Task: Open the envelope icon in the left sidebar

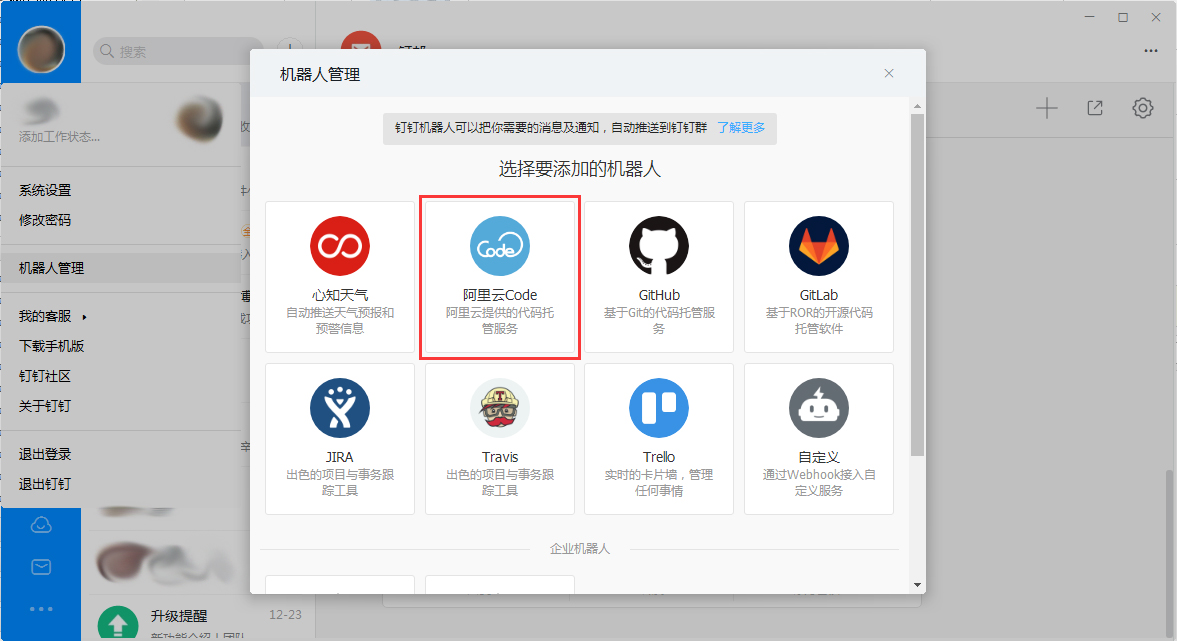Action: click(x=41, y=566)
